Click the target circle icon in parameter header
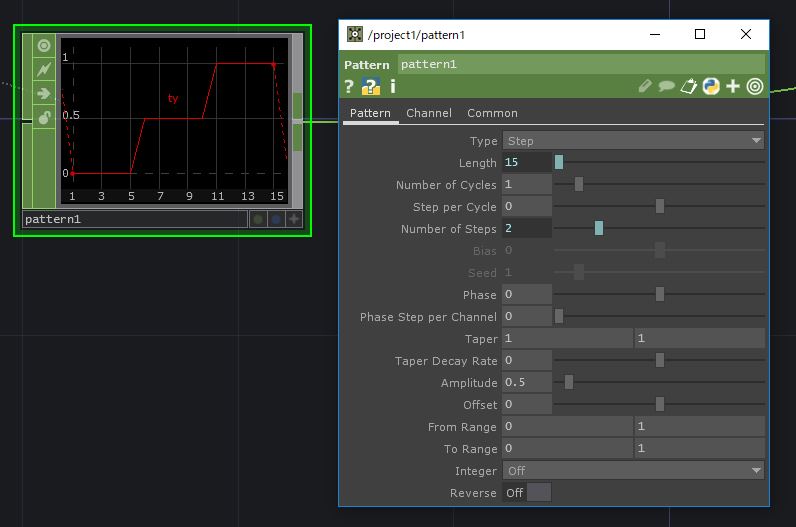This screenshot has height=527, width=796. (x=755, y=86)
